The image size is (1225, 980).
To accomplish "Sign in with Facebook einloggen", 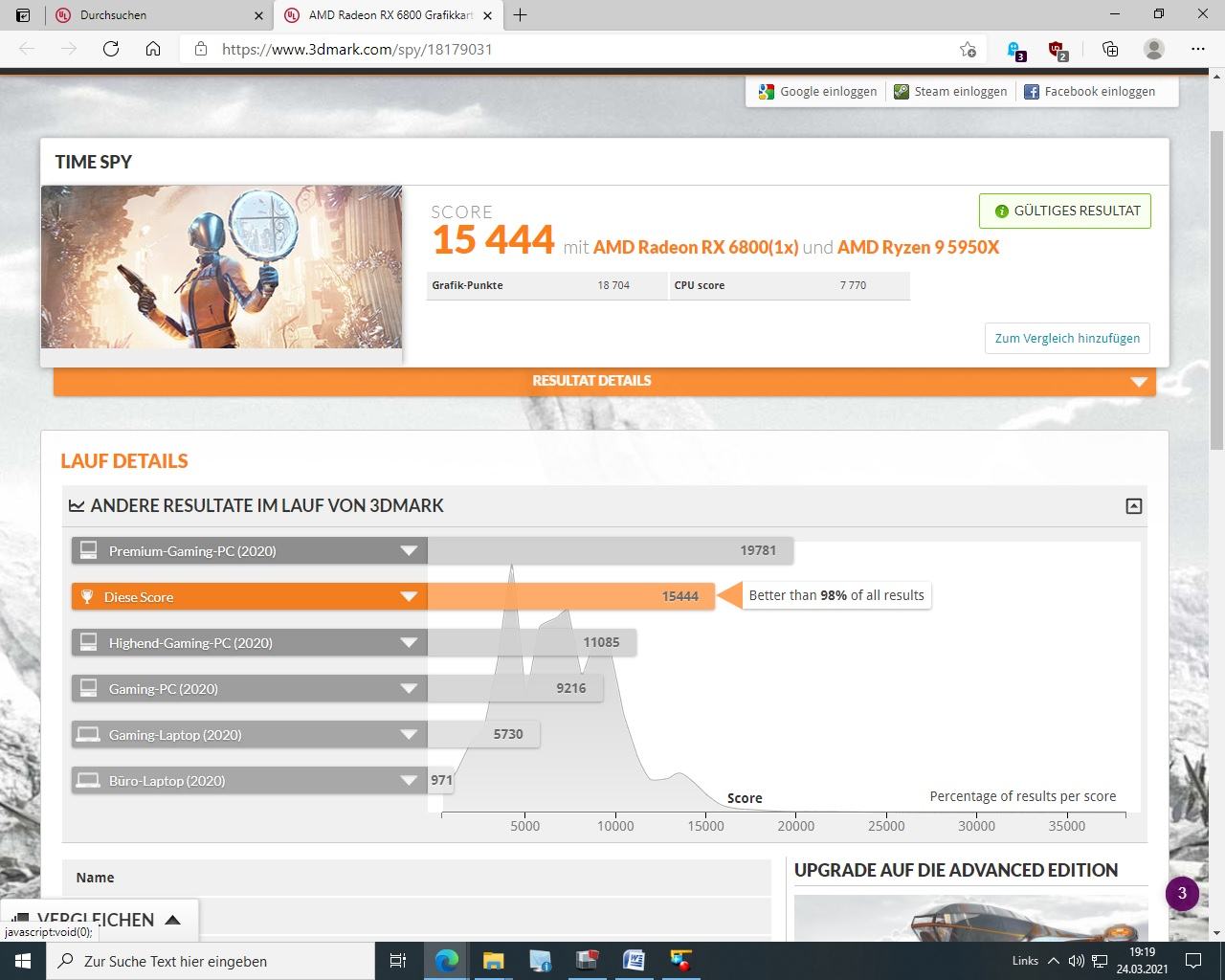I will pos(1089,92).
